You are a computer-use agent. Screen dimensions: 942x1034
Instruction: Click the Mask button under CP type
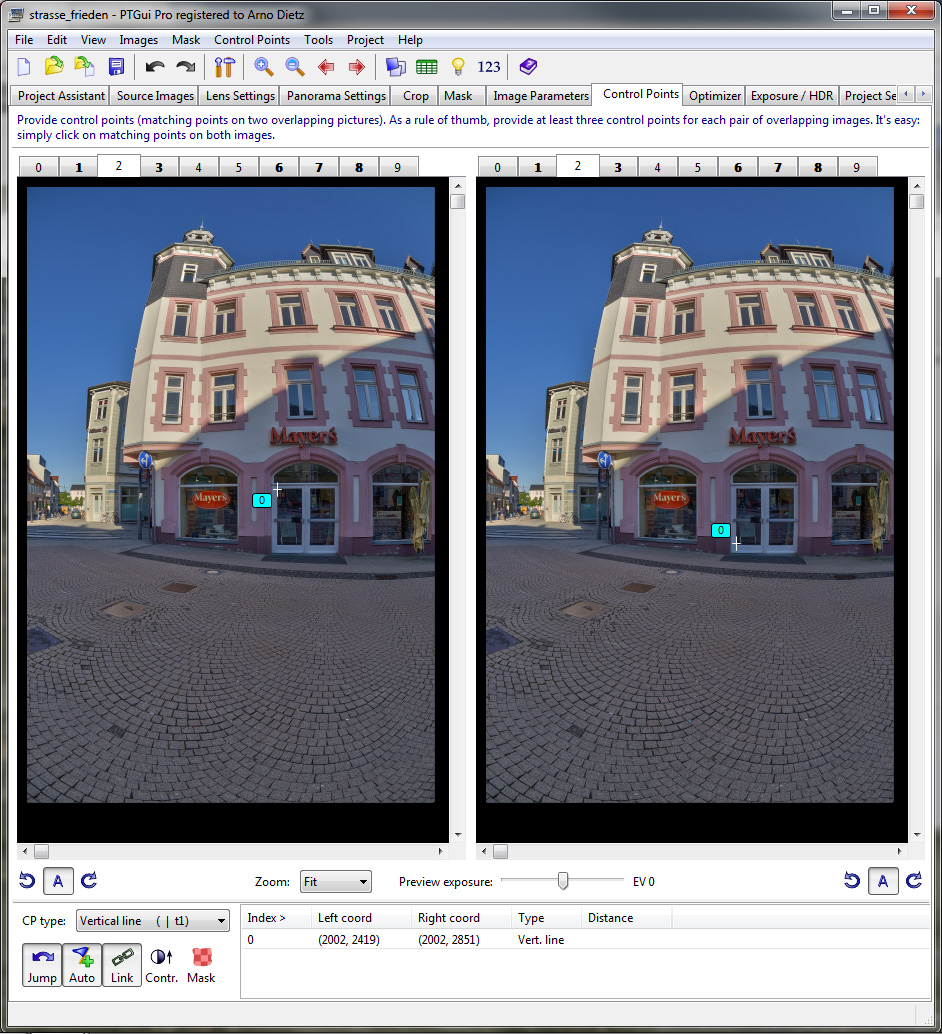pos(201,965)
